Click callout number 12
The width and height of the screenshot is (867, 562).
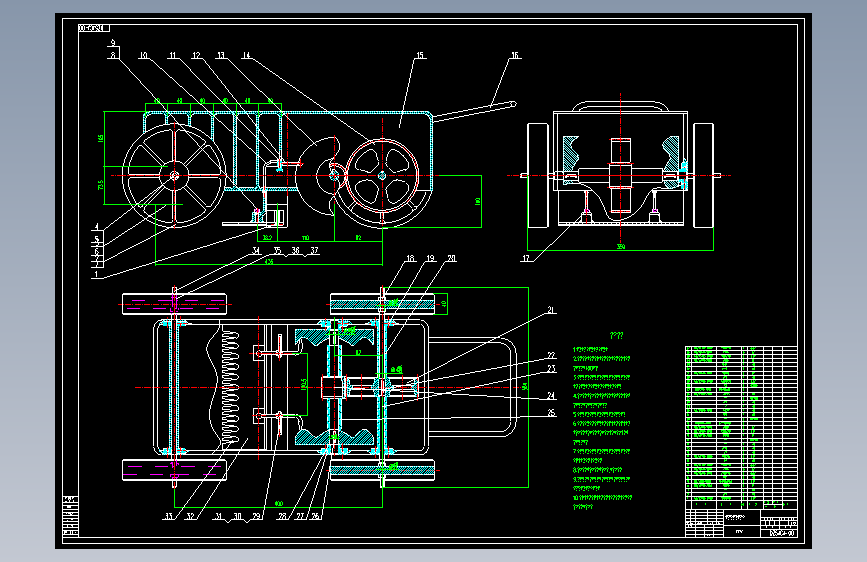pos(196,55)
